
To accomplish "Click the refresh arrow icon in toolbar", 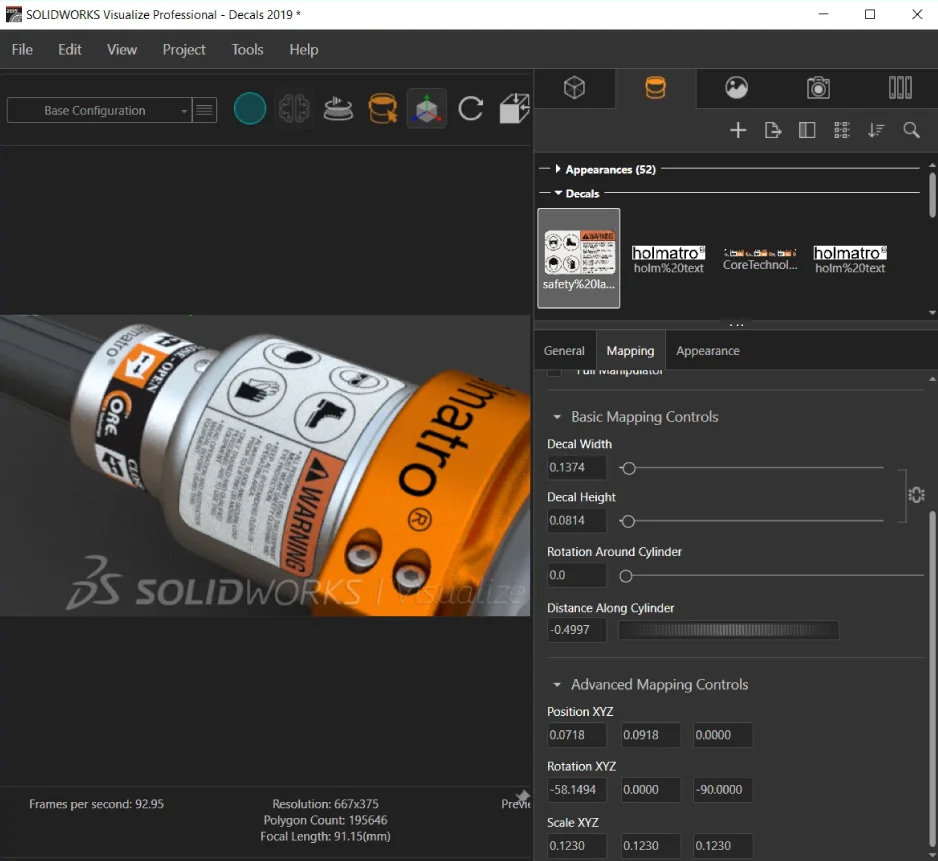I will click(471, 109).
